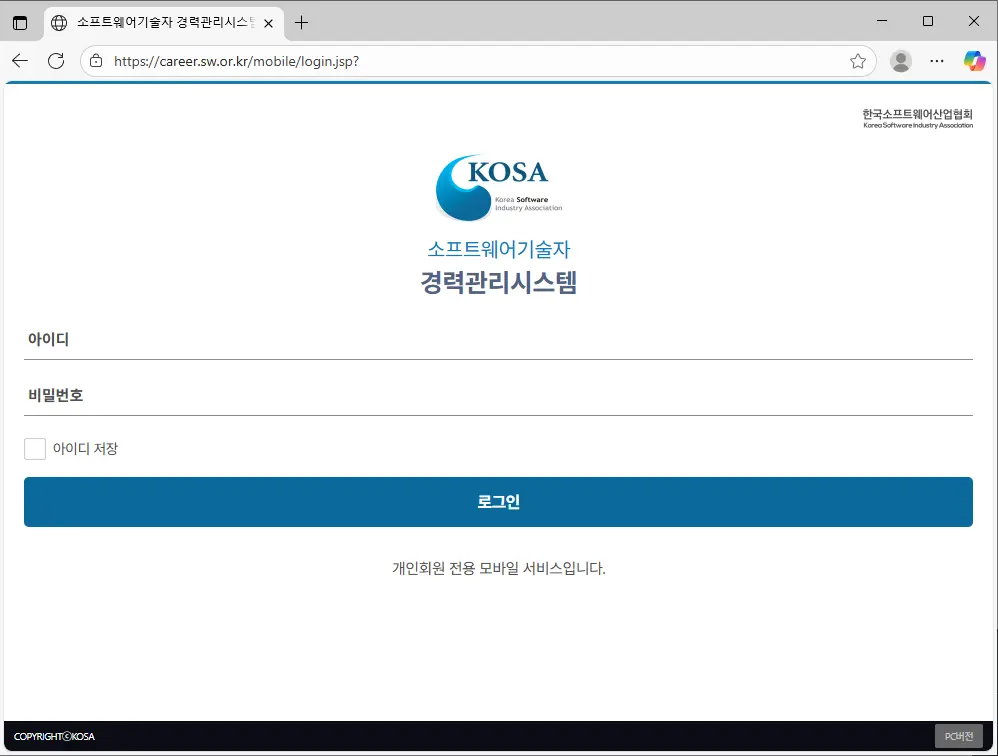Enable the 아이디 저장 checkbox
998x756 pixels.
tap(35, 448)
